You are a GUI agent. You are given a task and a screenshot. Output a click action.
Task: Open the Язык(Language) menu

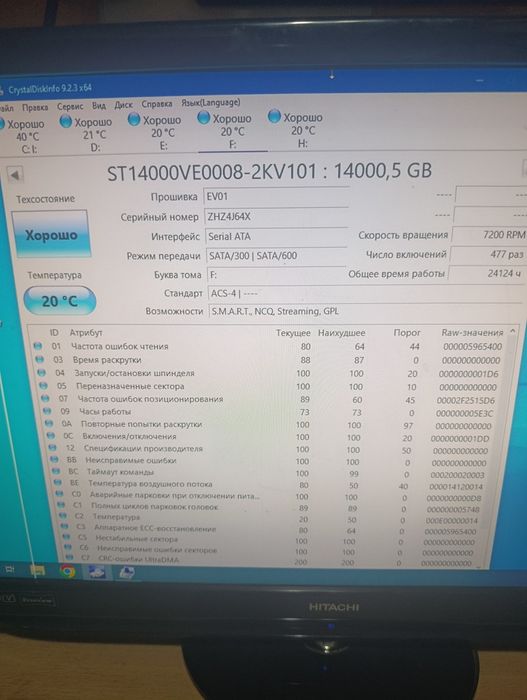pyautogui.click(x=211, y=103)
